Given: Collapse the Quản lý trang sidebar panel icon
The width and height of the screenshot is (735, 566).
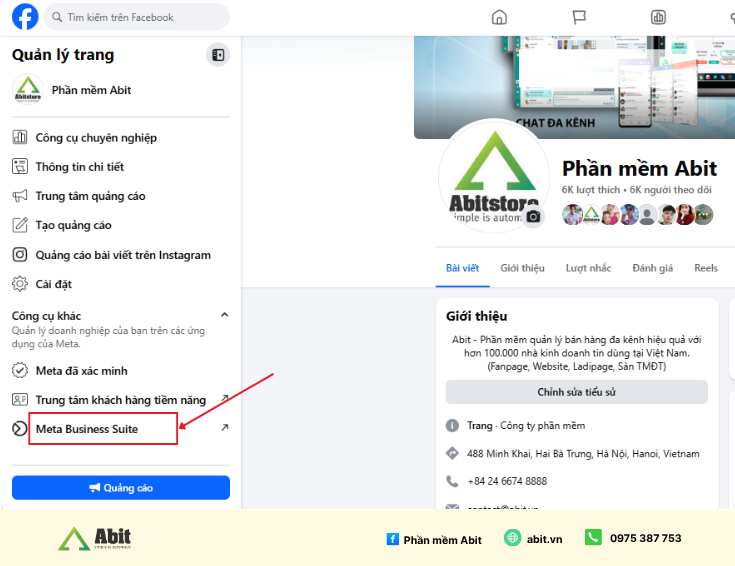Looking at the screenshot, I should pos(218,55).
